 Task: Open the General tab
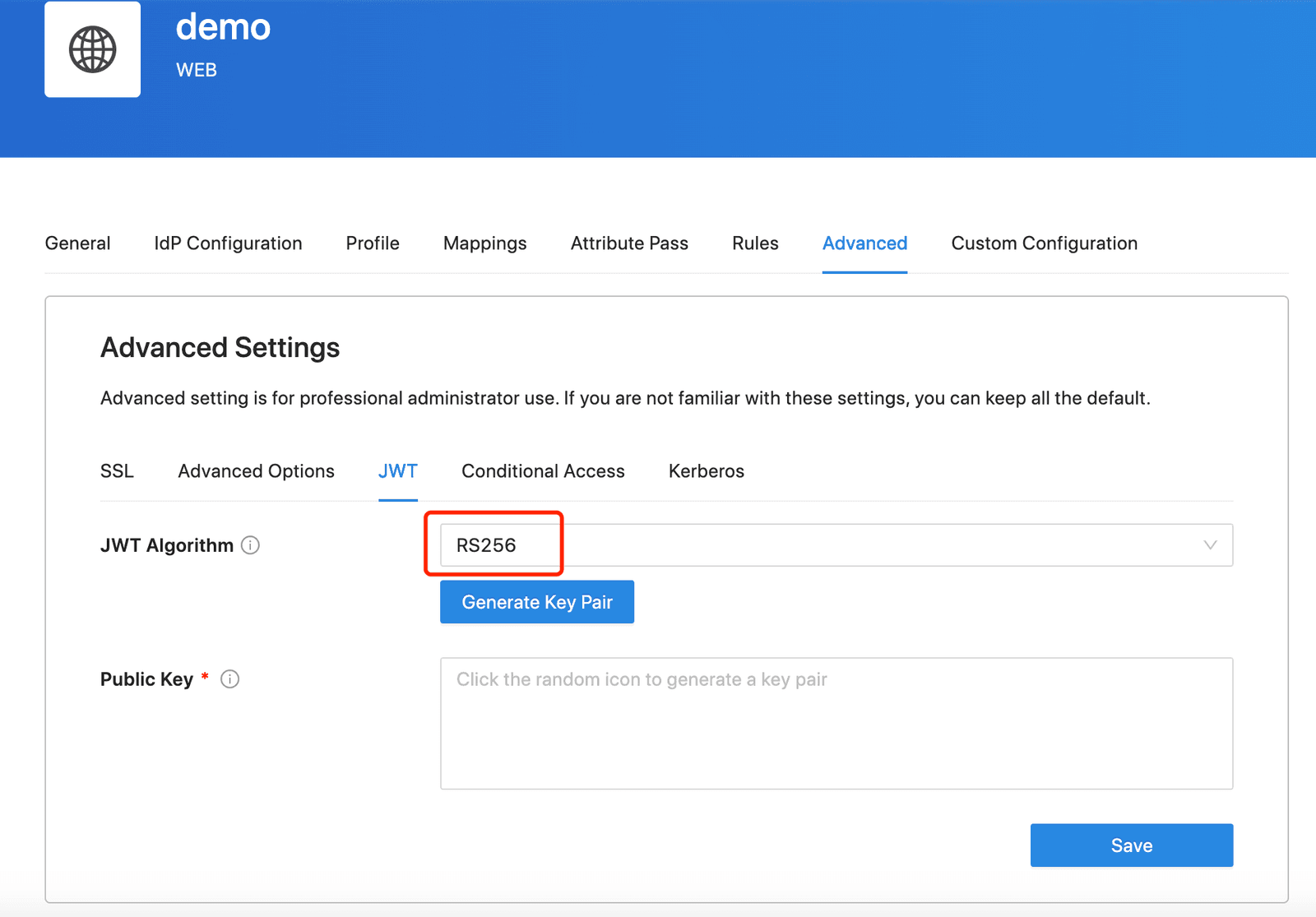tap(77, 243)
